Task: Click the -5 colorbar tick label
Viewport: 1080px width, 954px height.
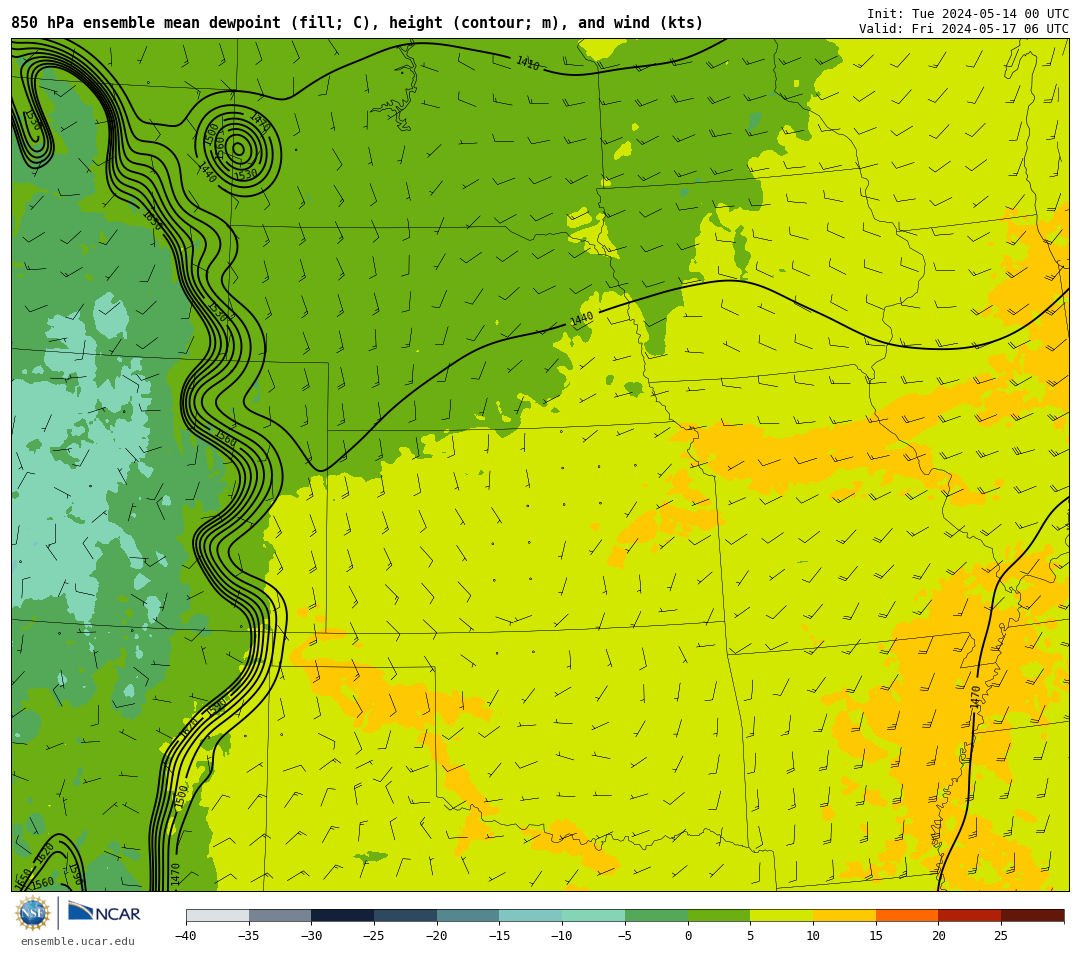Action: tap(625, 935)
